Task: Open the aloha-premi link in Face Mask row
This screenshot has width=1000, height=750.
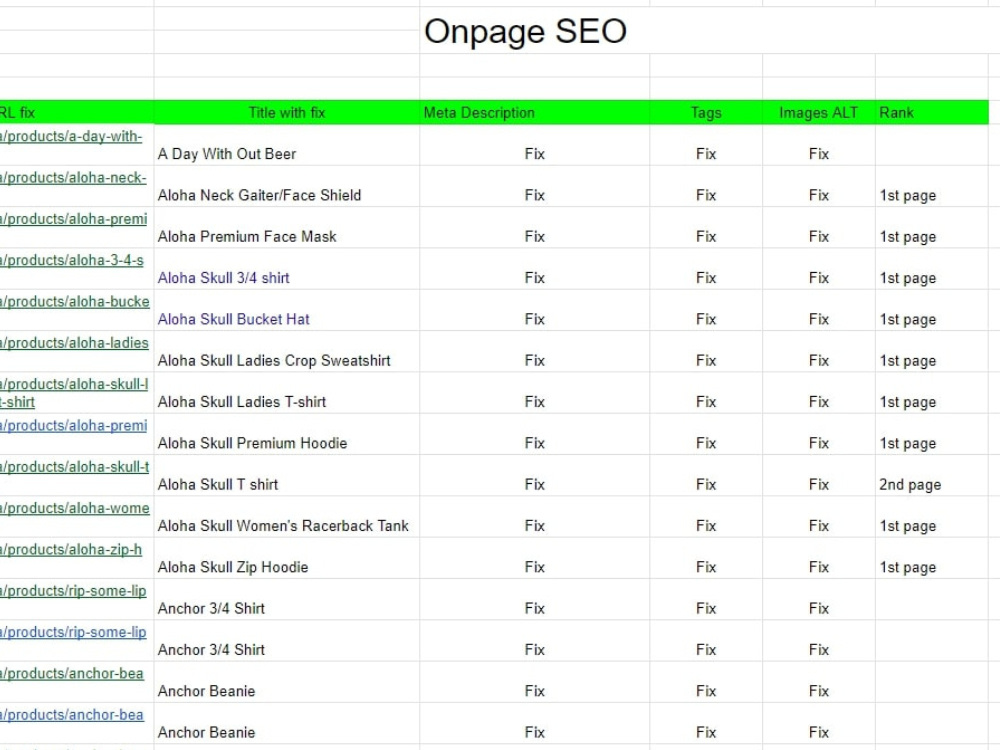Action: tap(73, 219)
